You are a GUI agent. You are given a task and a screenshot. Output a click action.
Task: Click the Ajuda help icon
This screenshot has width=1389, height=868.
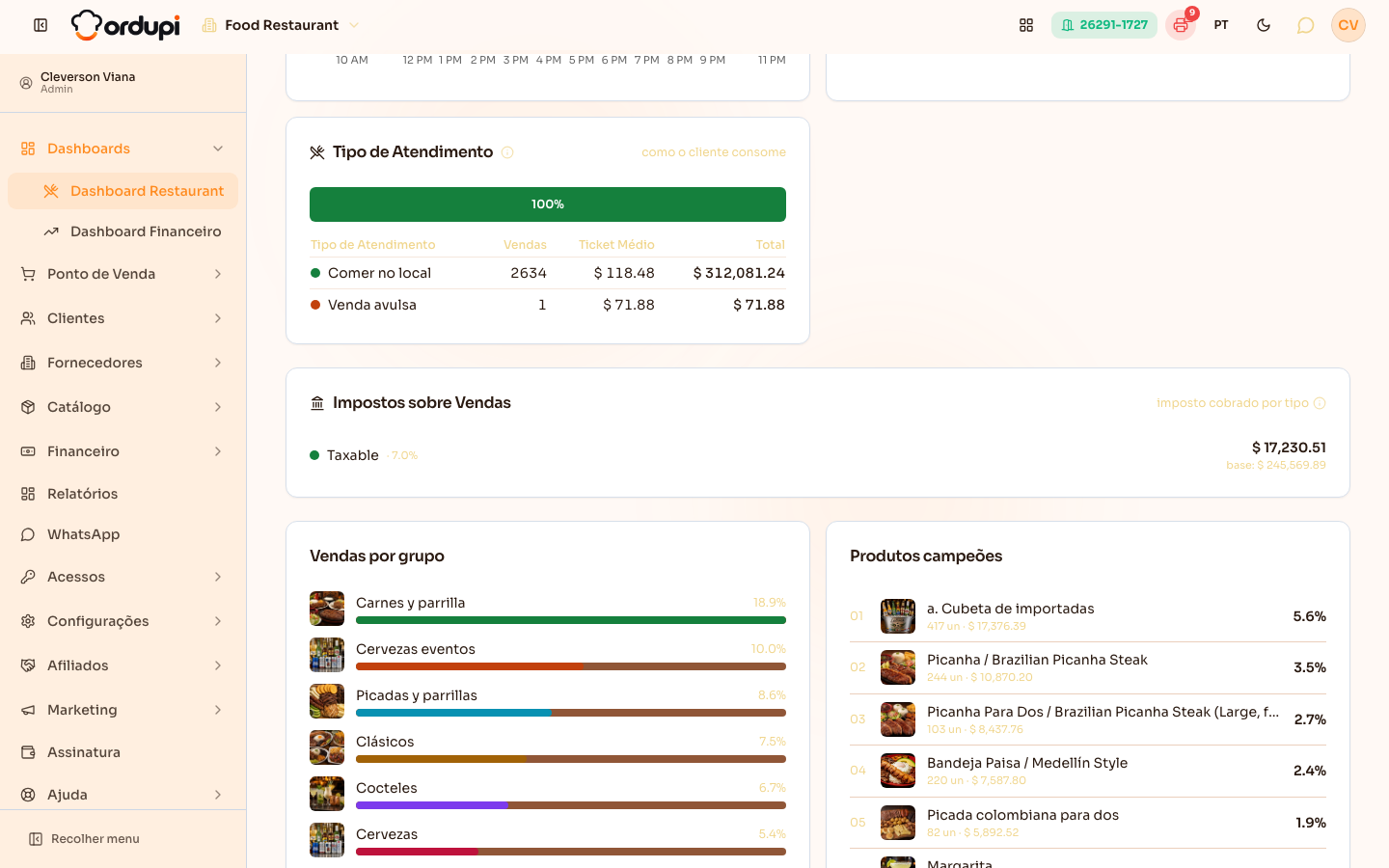click(28, 795)
